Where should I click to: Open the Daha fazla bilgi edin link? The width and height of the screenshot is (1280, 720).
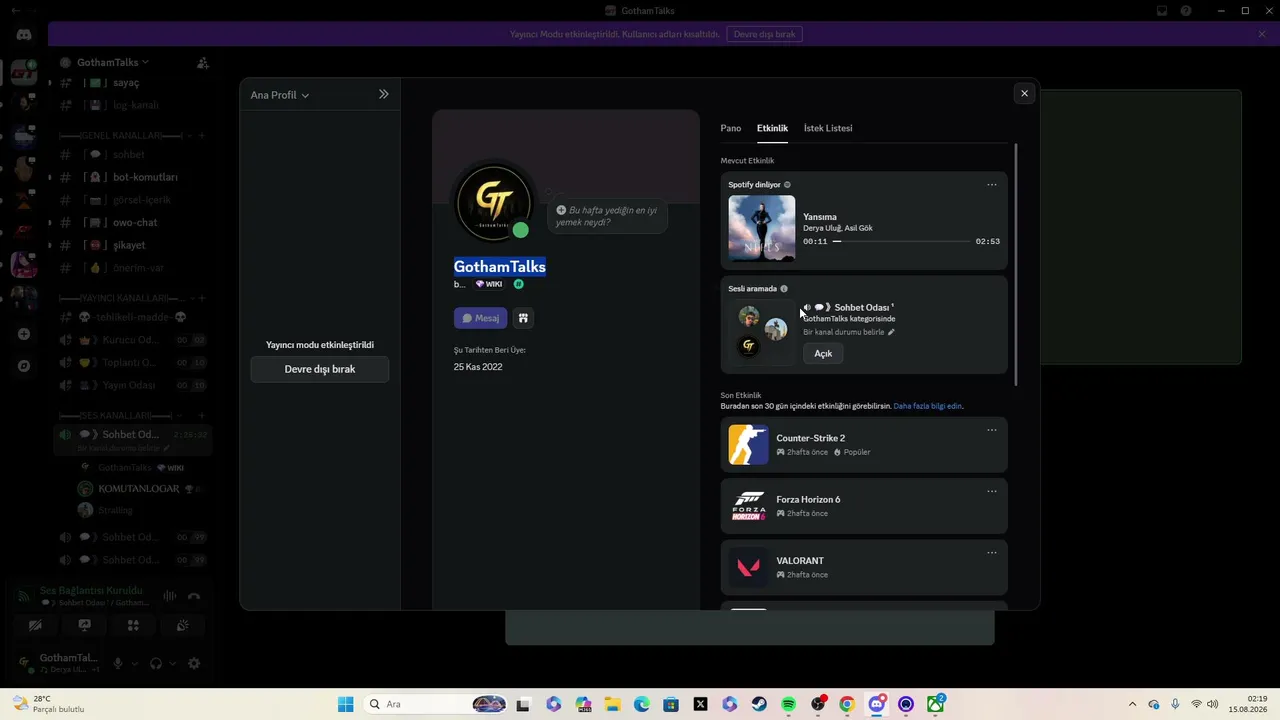pos(927,406)
